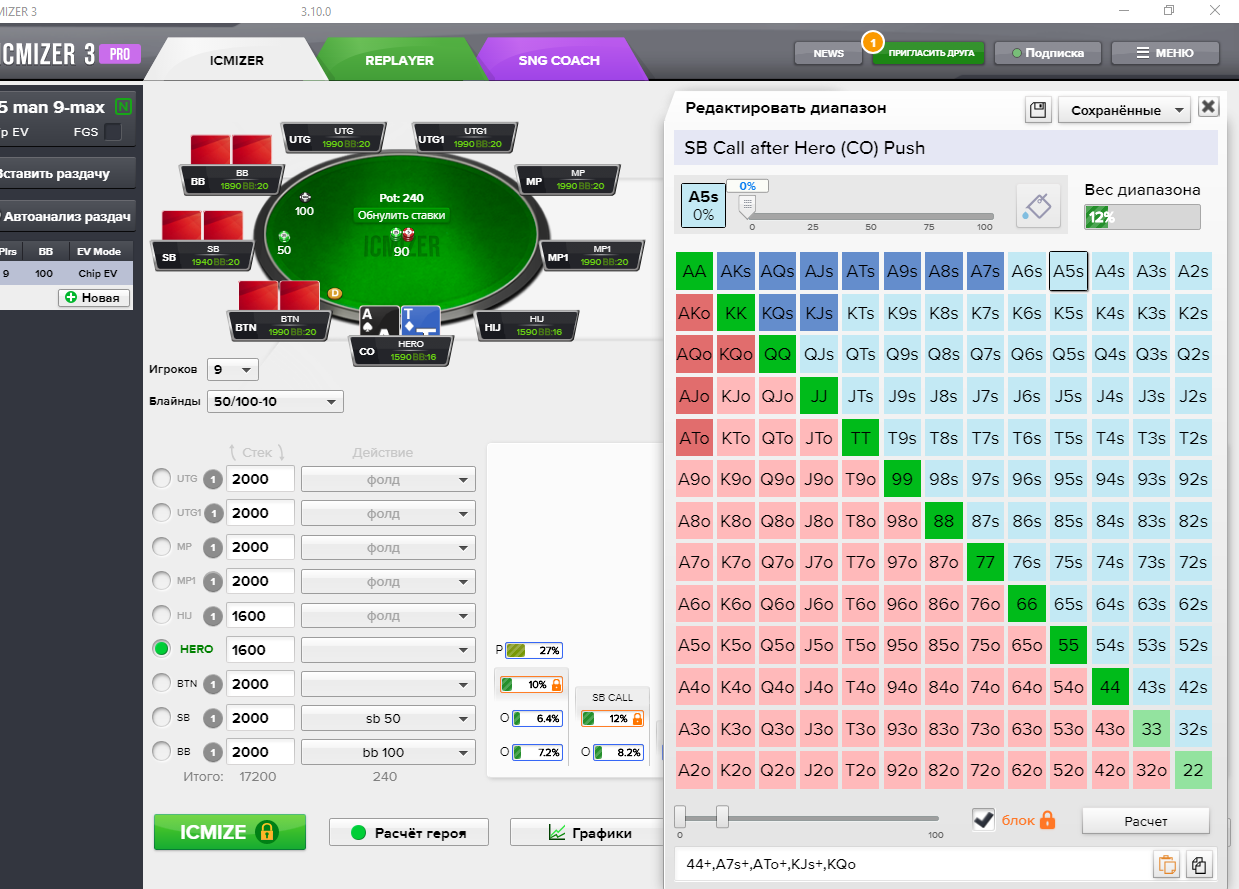Select the MP1 position radio button

[161, 581]
